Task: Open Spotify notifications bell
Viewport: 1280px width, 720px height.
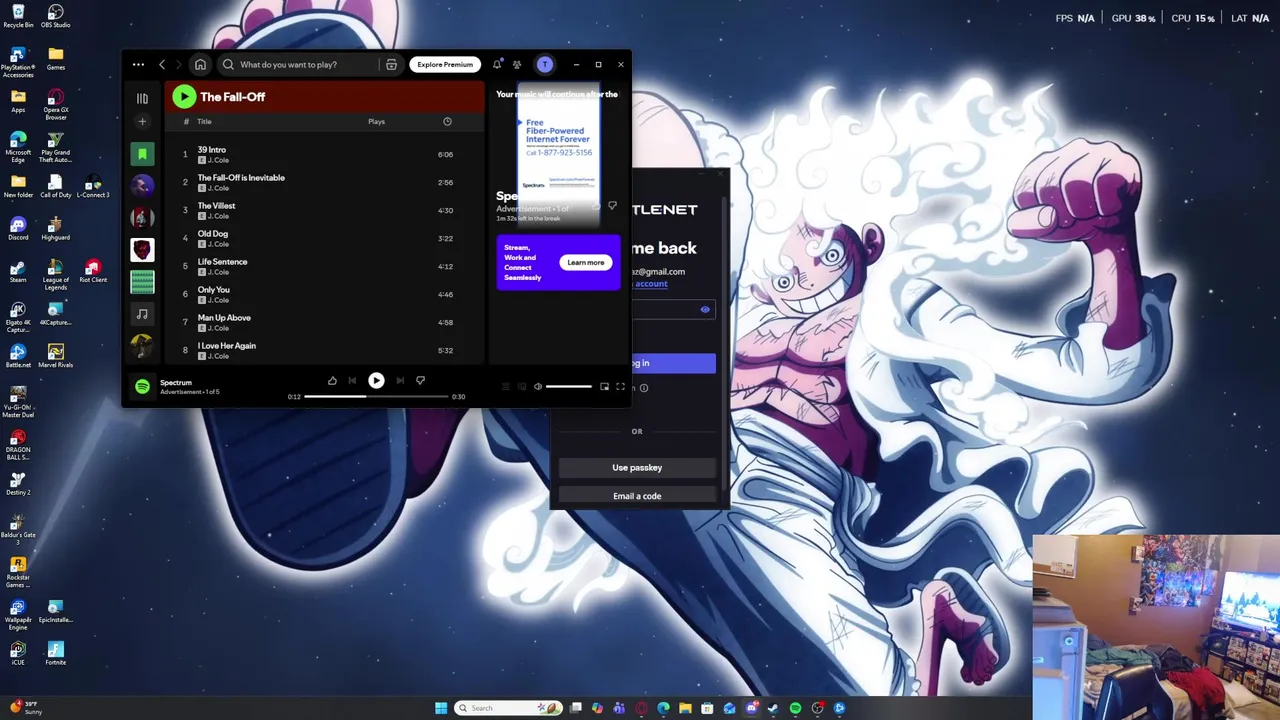Action: [497, 64]
